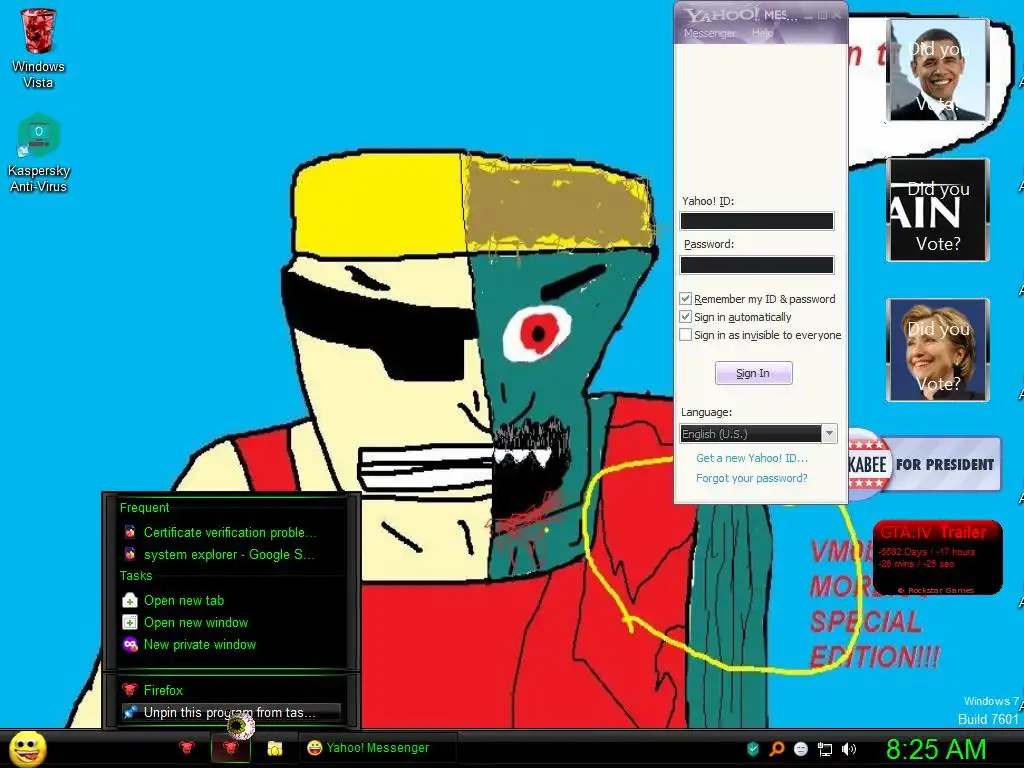Click the icon beside Open new tab
This screenshot has width=1024, height=768.
point(130,600)
